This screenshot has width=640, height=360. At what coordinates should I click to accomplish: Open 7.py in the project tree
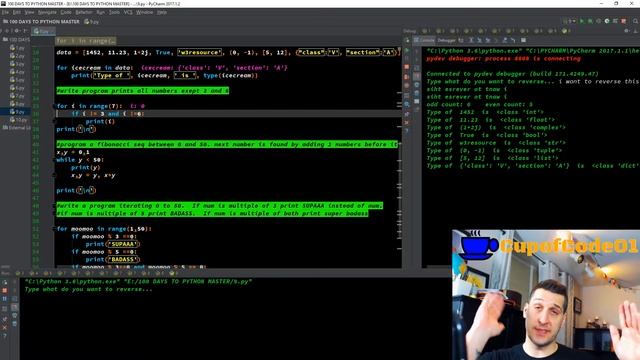coord(18,96)
